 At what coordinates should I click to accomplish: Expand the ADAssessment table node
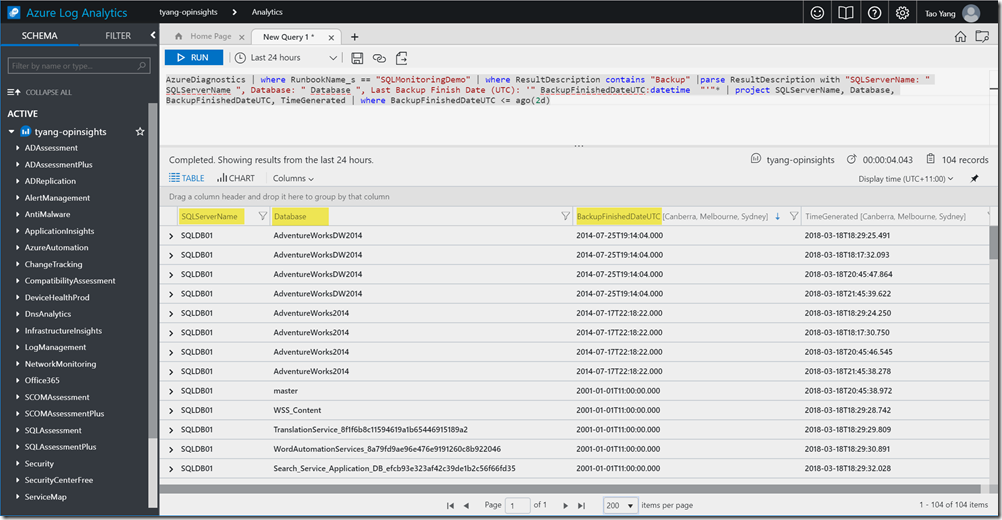[17, 148]
